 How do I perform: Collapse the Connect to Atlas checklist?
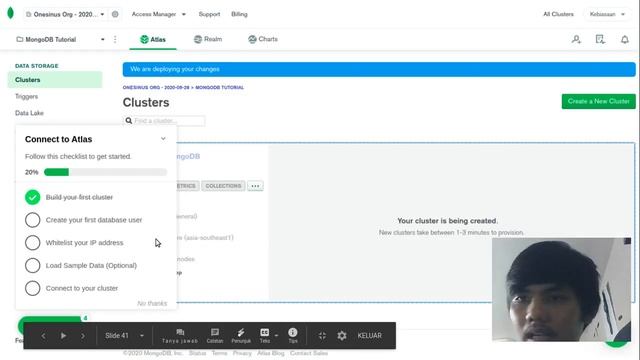(163, 139)
